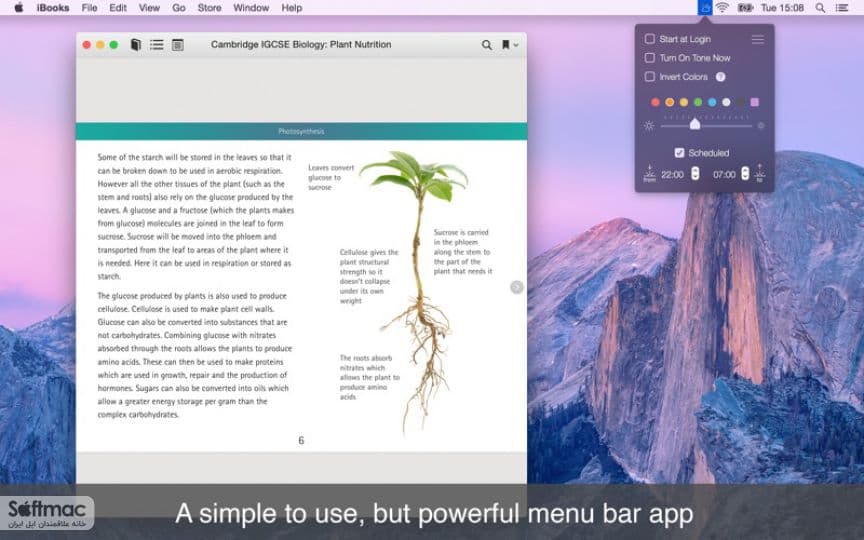Click the sunrise 'to' icon

click(760, 172)
